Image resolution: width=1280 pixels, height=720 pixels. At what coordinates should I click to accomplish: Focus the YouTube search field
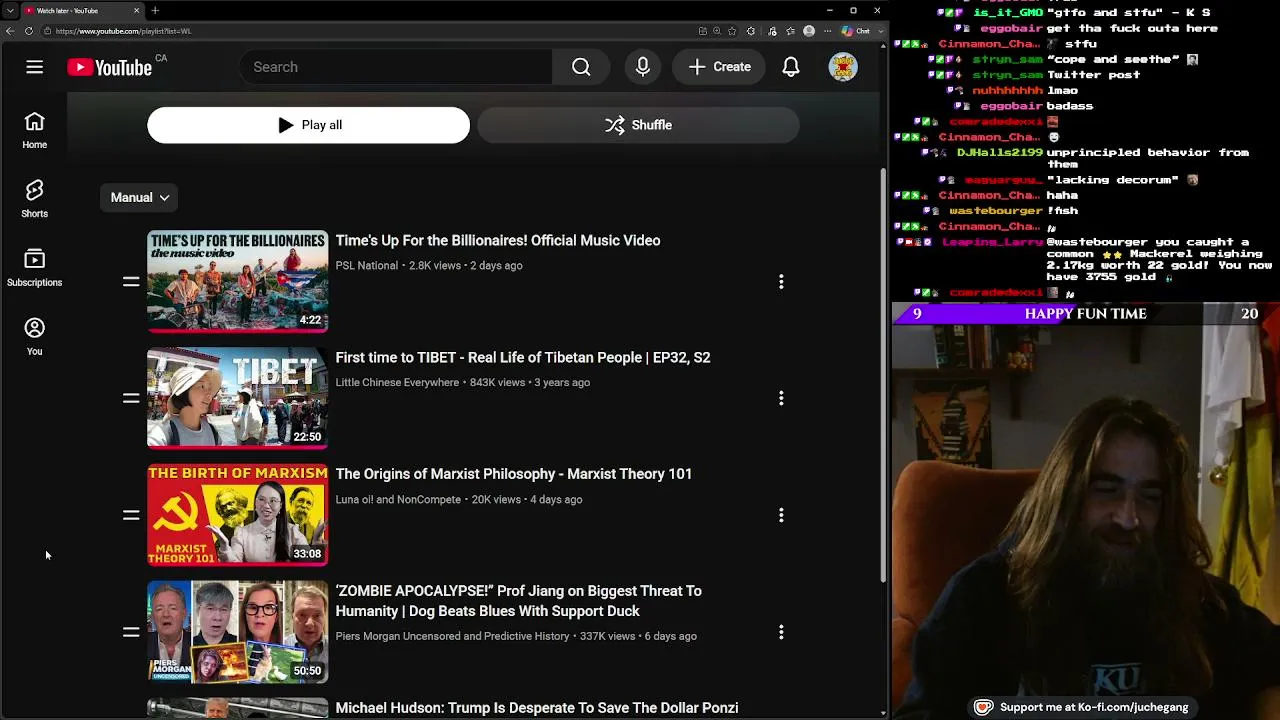tap(396, 67)
